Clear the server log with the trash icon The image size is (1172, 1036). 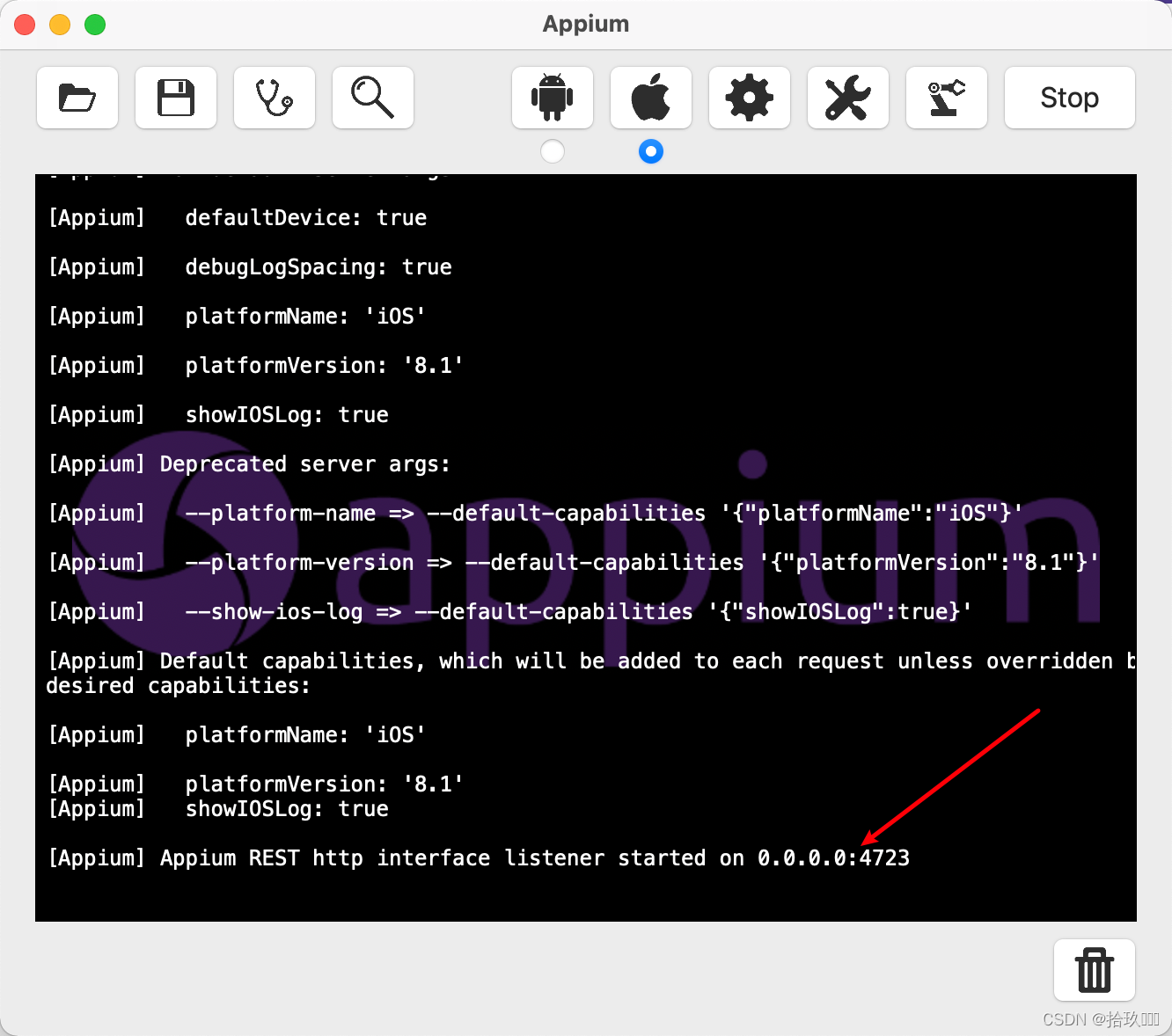pyautogui.click(x=1094, y=971)
